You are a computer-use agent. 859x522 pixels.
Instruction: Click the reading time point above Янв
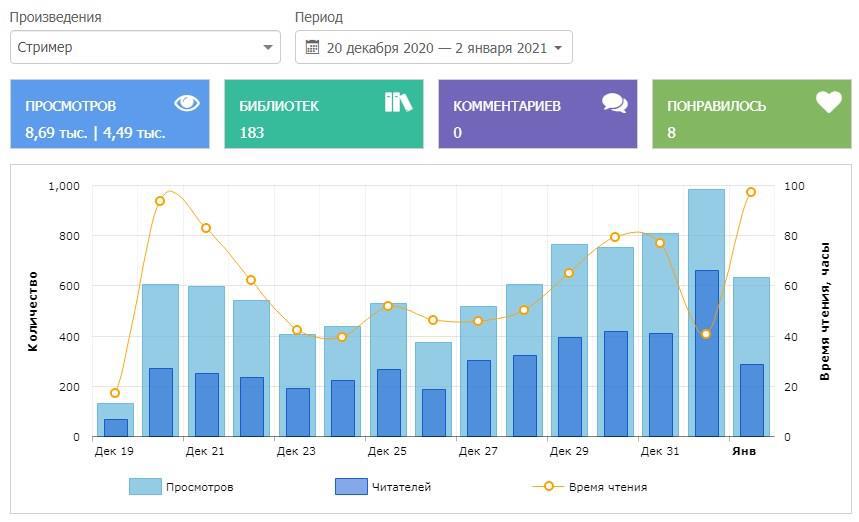(x=751, y=192)
